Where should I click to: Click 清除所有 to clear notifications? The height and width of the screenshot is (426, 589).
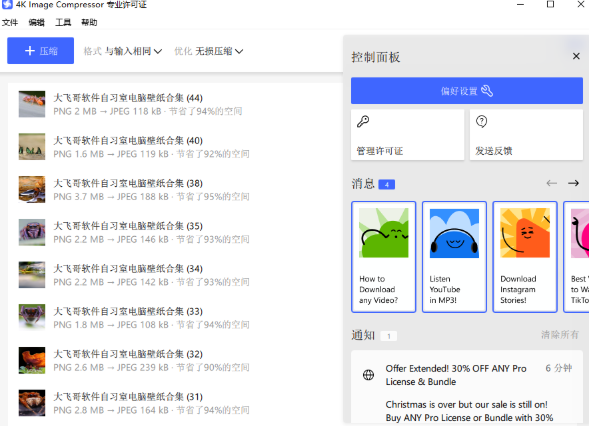click(x=560, y=335)
